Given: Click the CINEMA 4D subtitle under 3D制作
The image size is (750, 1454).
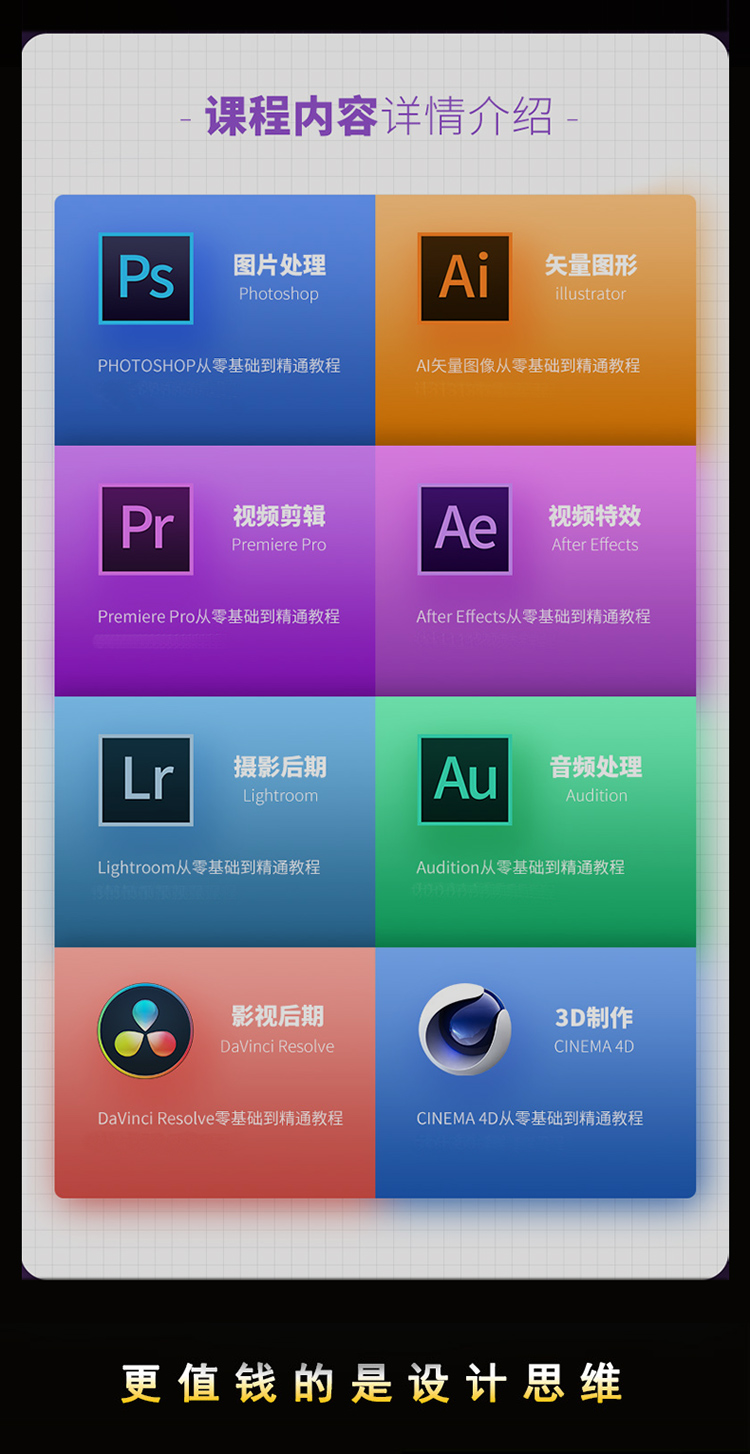Looking at the screenshot, I should [x=594, y=1047].
